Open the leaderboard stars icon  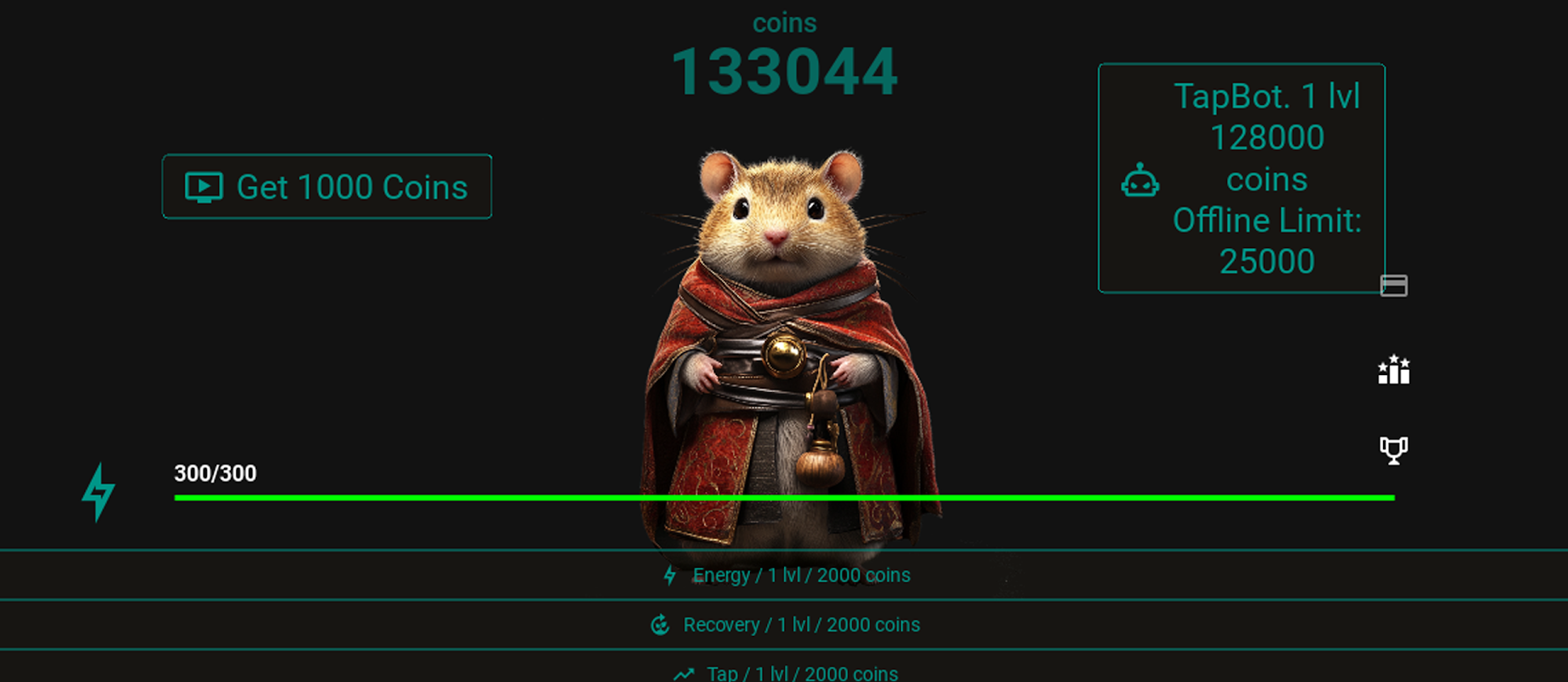1393,369
